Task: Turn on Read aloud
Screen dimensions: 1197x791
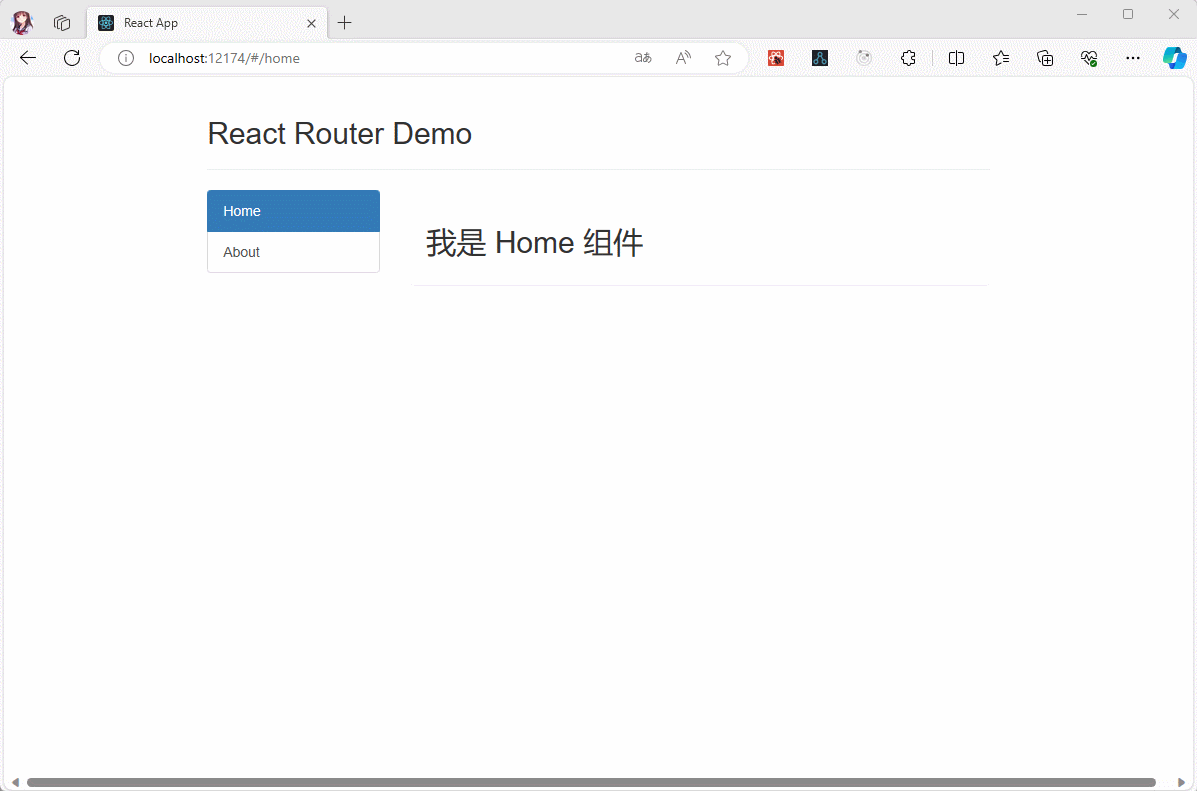Action: click(683, 58)
